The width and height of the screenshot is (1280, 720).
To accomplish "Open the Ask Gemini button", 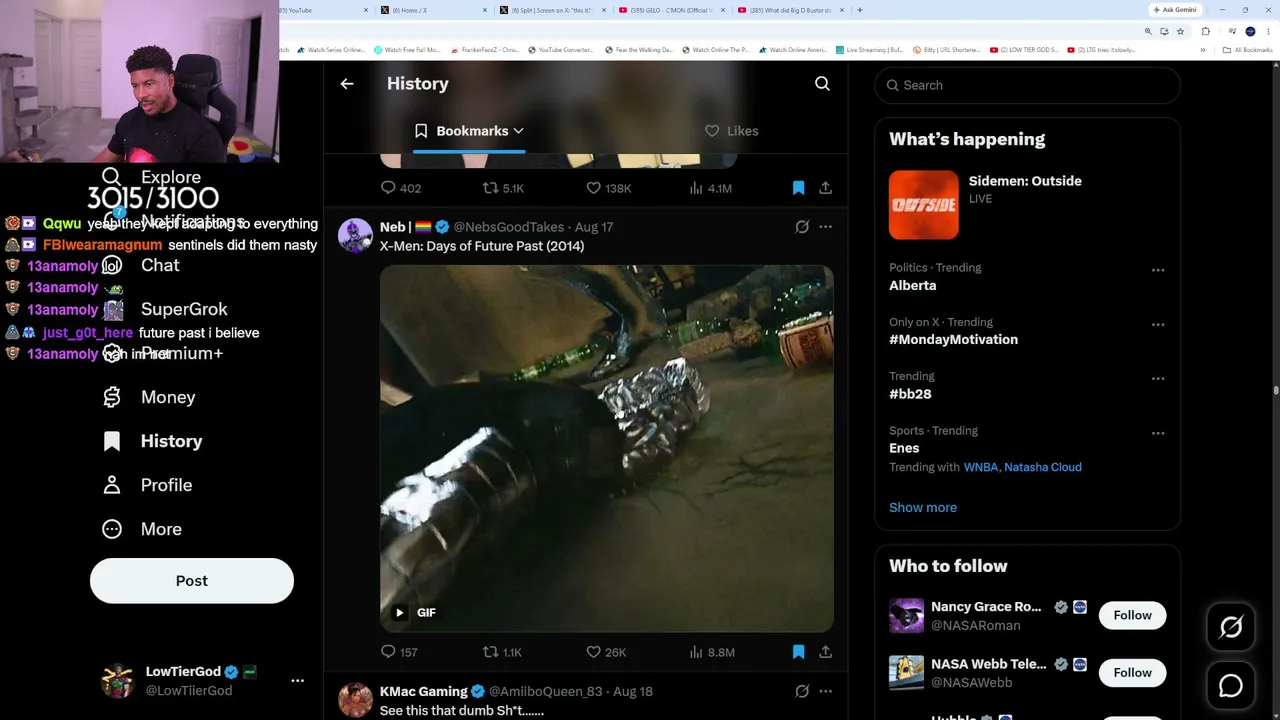I will 1175,10.
